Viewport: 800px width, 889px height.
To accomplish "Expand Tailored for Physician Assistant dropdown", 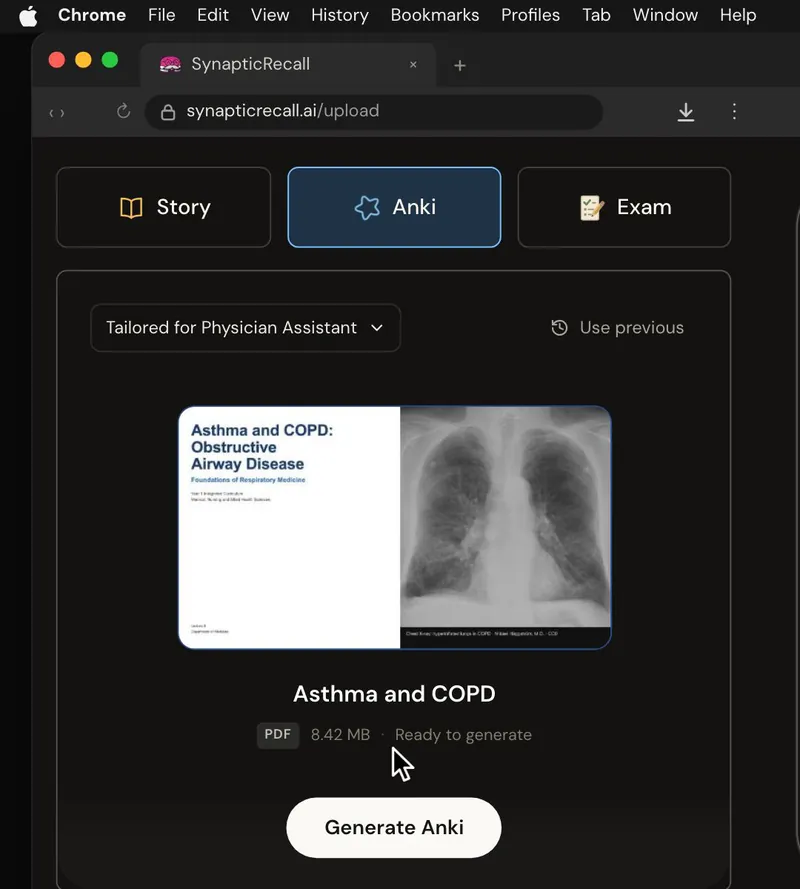I will click(245, 328).
